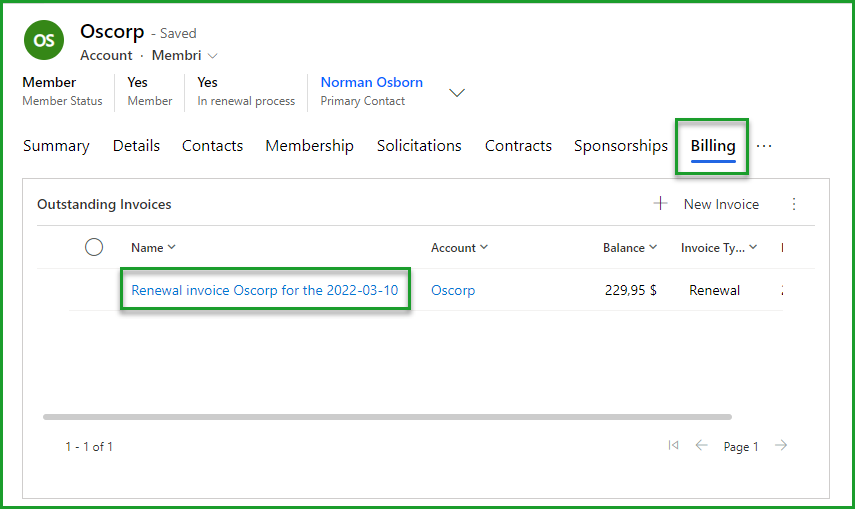This screenshot has height=509, width=855.
Task: Open primary contact Norman Osborn
Action: pos(371,83)
